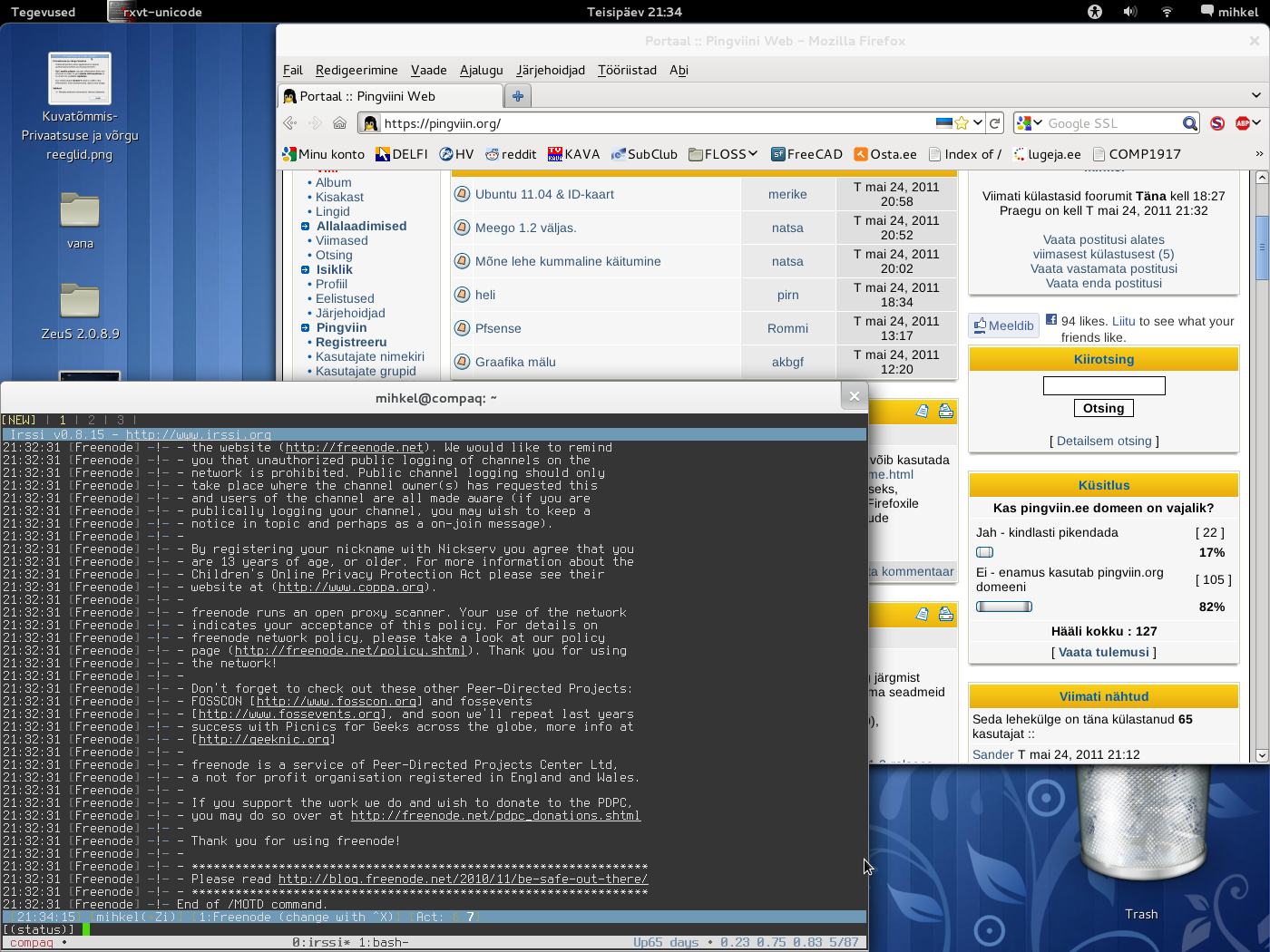This screenshot has width=1270, height=952.
Task: Open the COMP1917 bookmark
Action: tap(1137, 154)
